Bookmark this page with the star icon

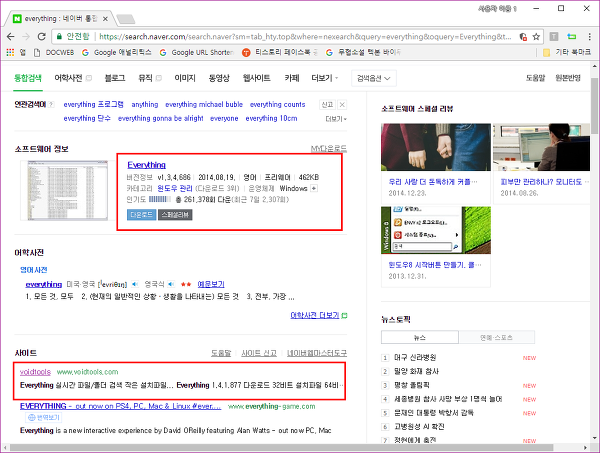[x=536, y=37]
